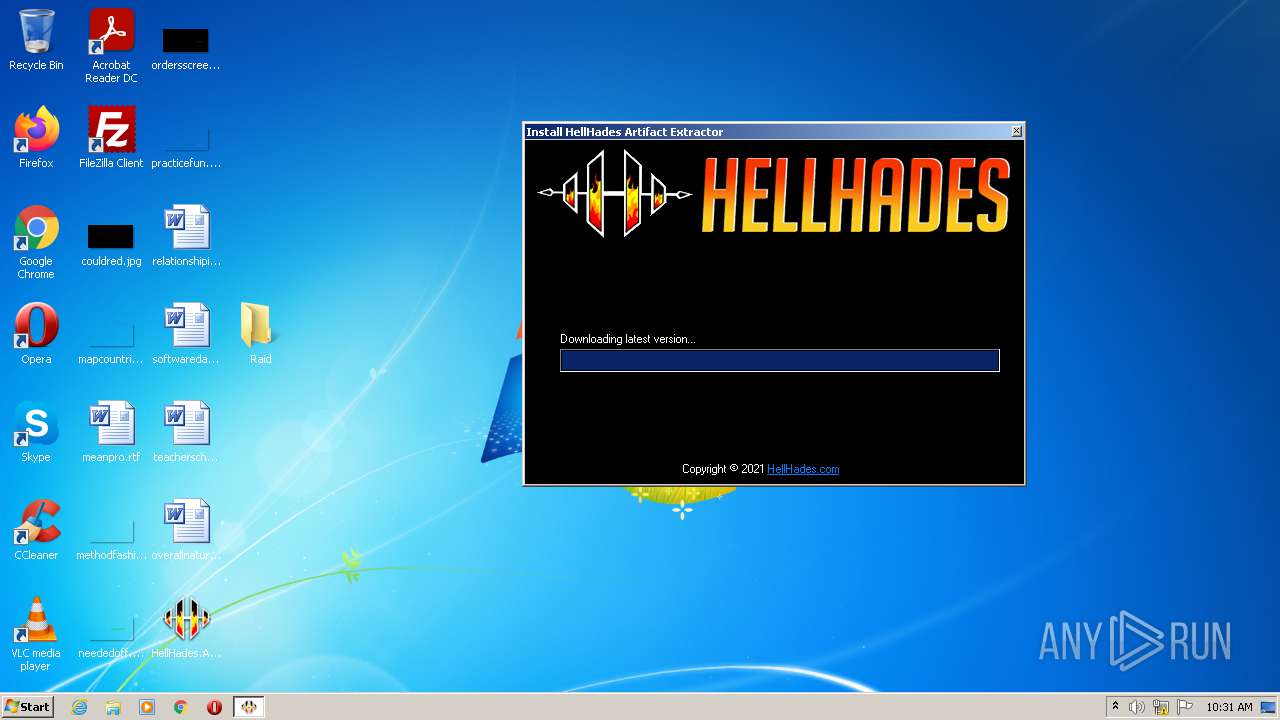Select the teachersch Word document
The width and height of the screenshot is (1280, 720).
pos(186,432)
